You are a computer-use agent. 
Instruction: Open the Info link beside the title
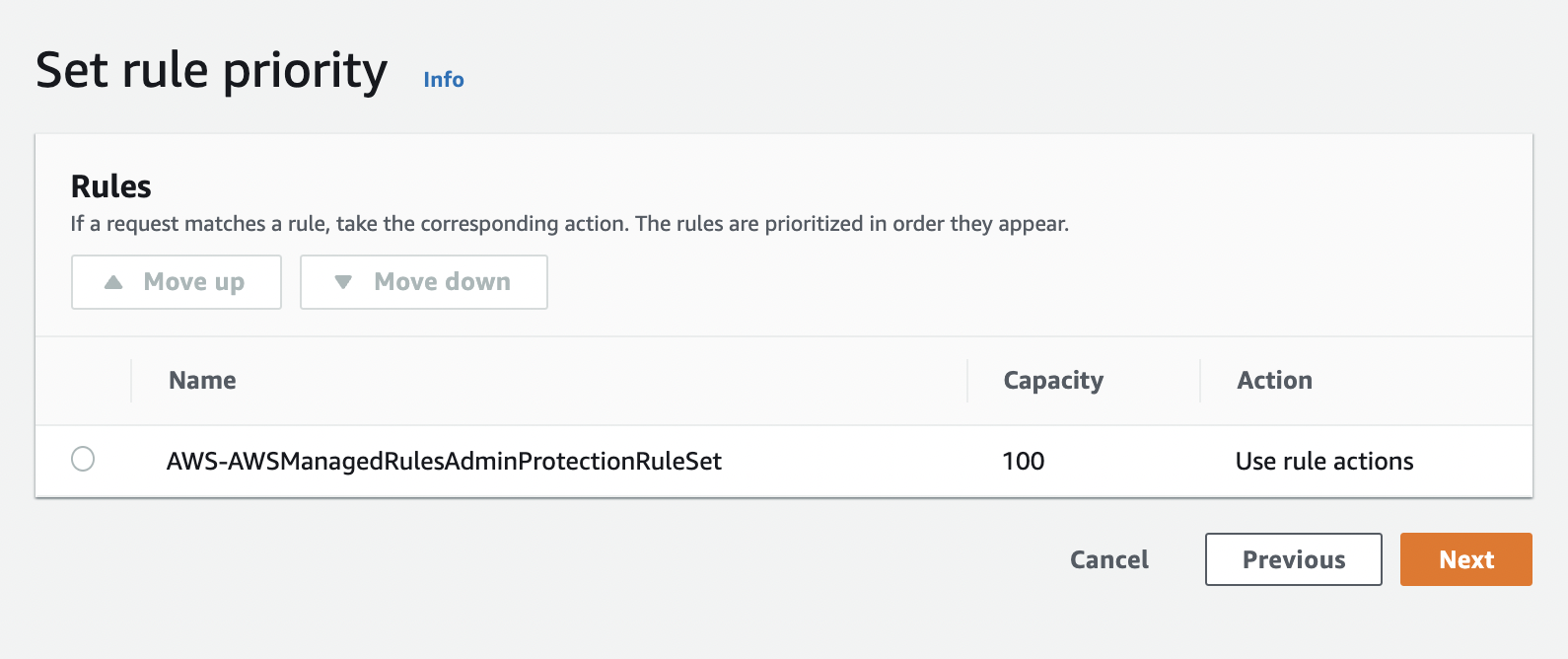click(443, 79)
